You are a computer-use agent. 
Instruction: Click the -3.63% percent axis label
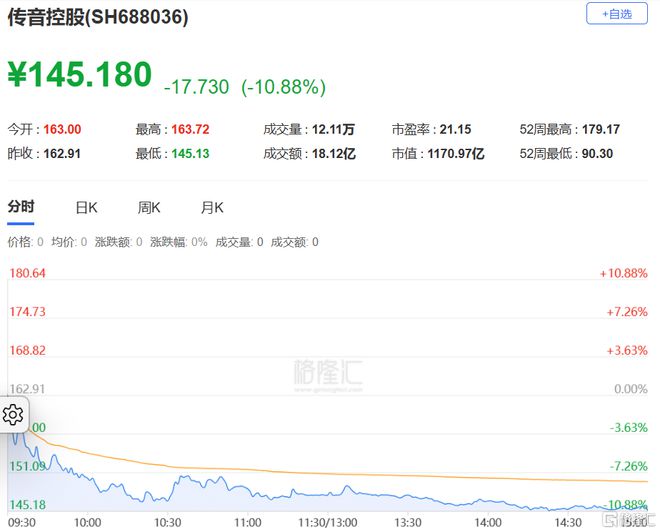point(629,428)
